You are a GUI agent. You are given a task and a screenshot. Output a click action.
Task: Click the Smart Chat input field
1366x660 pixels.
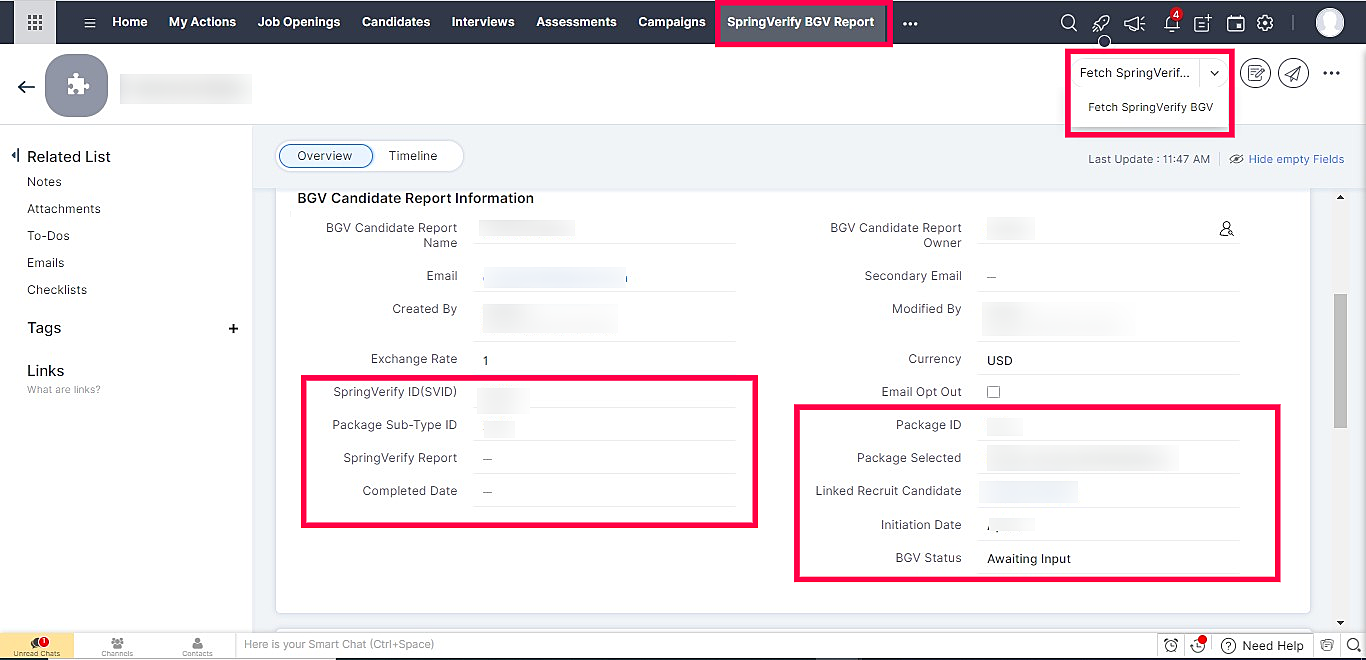(x=696, y=645)
